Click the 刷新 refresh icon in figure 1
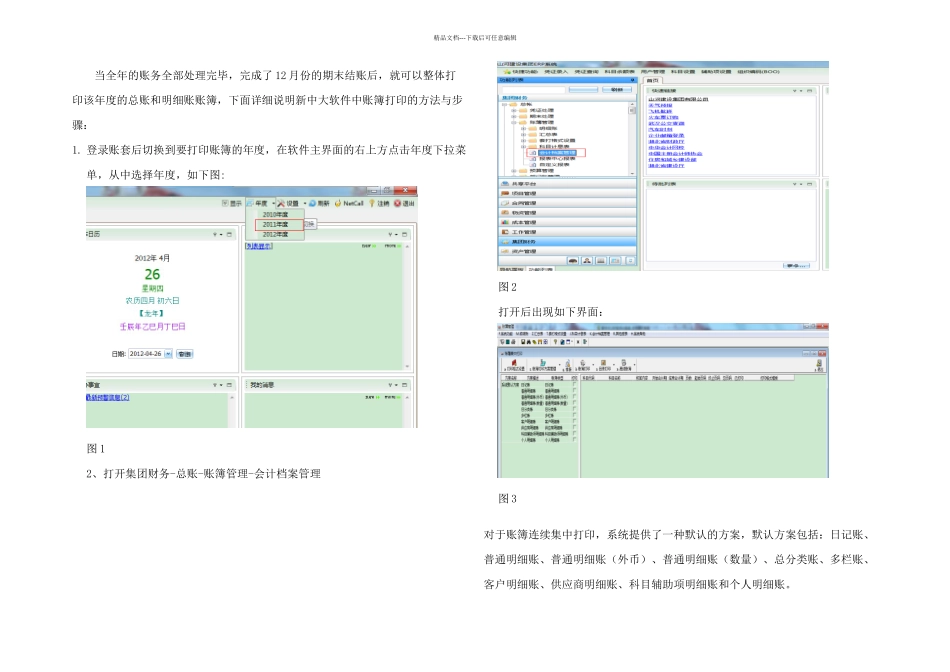 click(x=313, y=203)
